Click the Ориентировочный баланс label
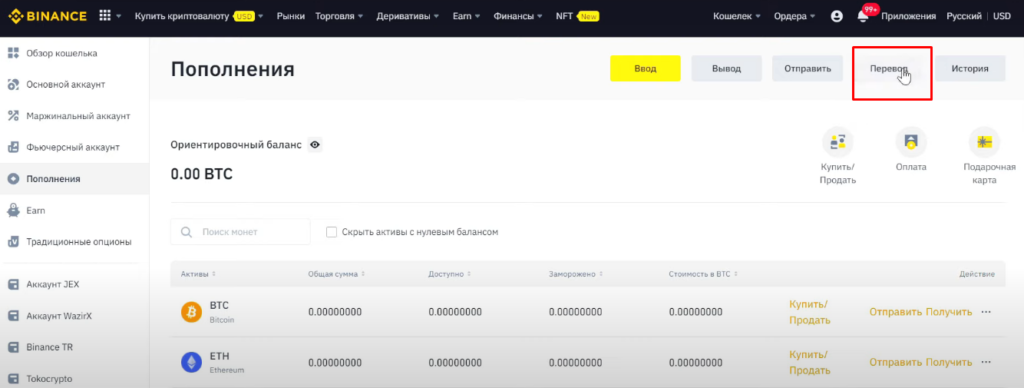This screenshot has width=1024, height=388. pos(236,145)
